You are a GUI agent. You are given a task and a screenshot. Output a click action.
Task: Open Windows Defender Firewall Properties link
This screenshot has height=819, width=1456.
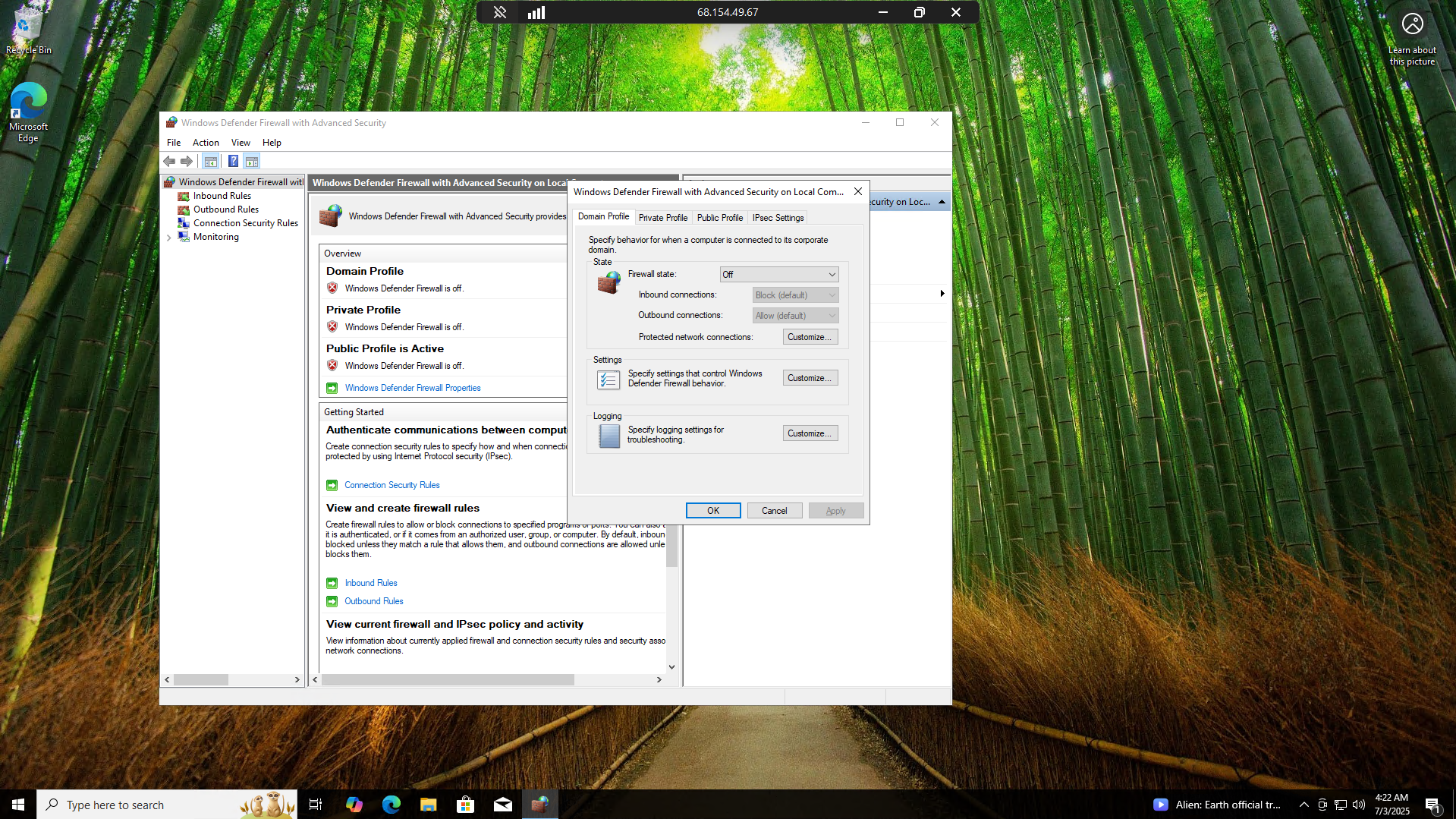point(412,388)
